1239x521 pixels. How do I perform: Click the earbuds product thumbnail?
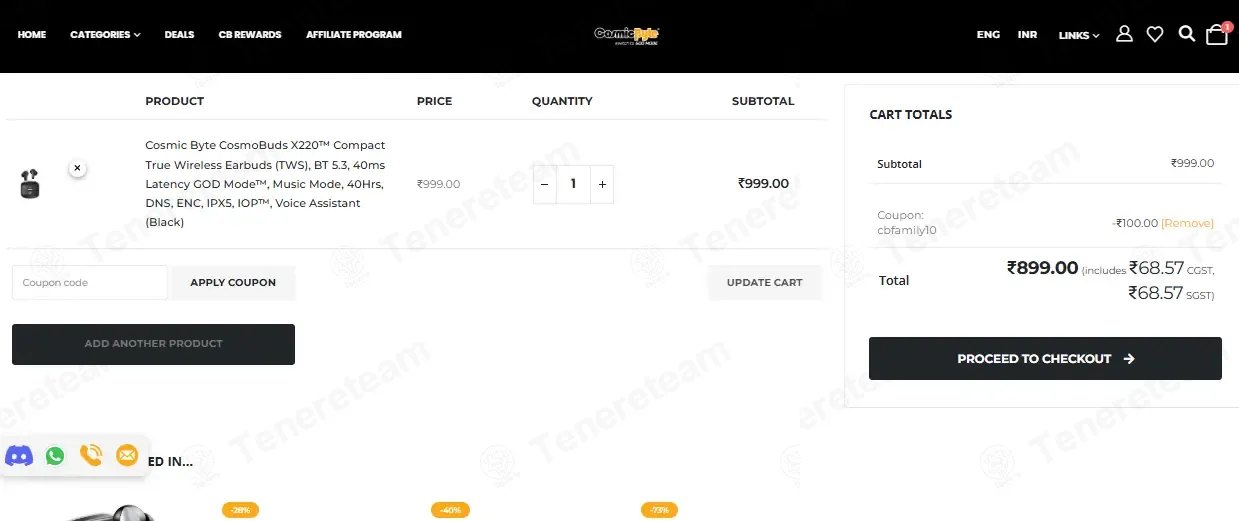[x=30, y=184]
